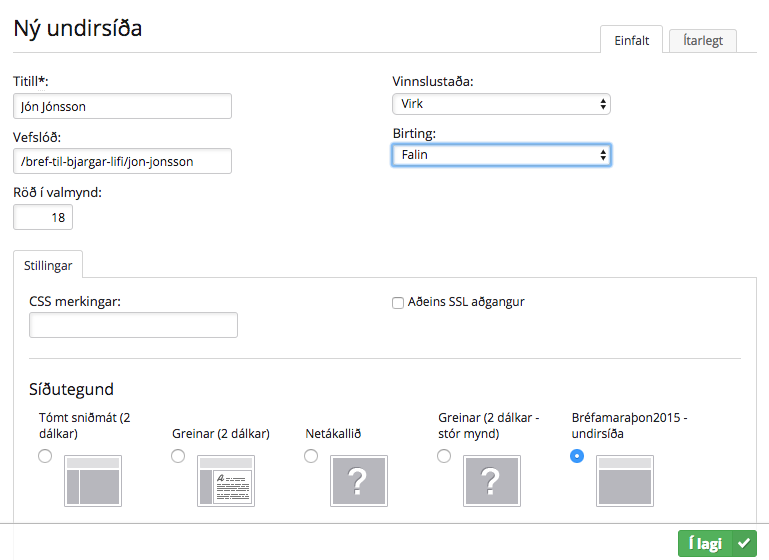This screenshot has height=560, width=769.
Task: Select the Tómt sniðmát radio button
Action: [x=45, y=456]
